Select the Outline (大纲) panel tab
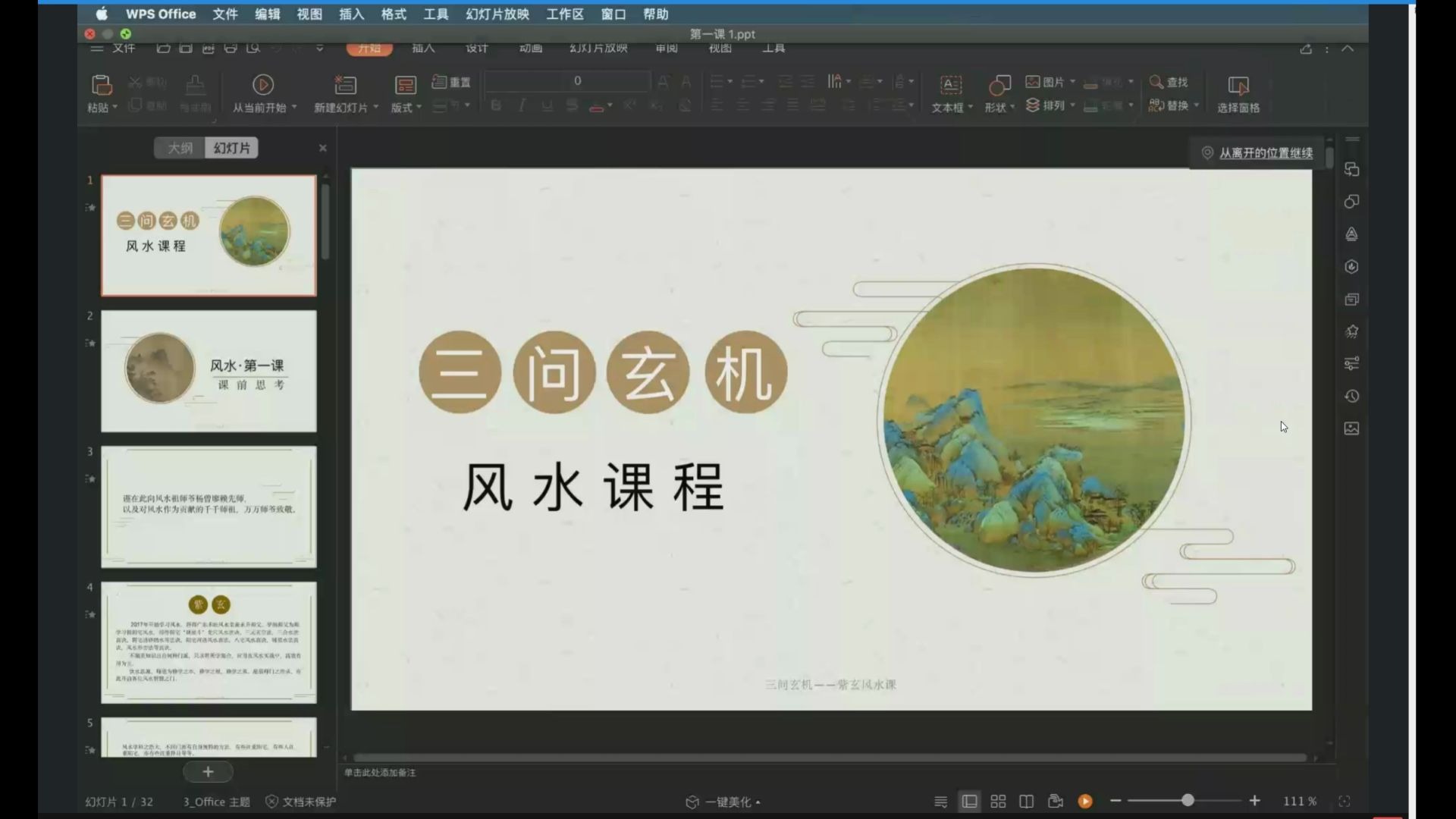The image size is (1456, 819). (x=180, y=148)
